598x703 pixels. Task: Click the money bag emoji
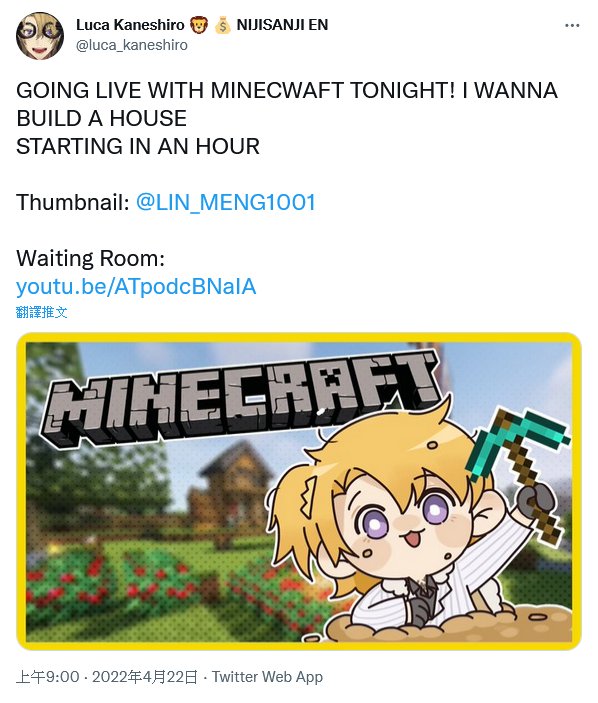[x=223, y=25]
